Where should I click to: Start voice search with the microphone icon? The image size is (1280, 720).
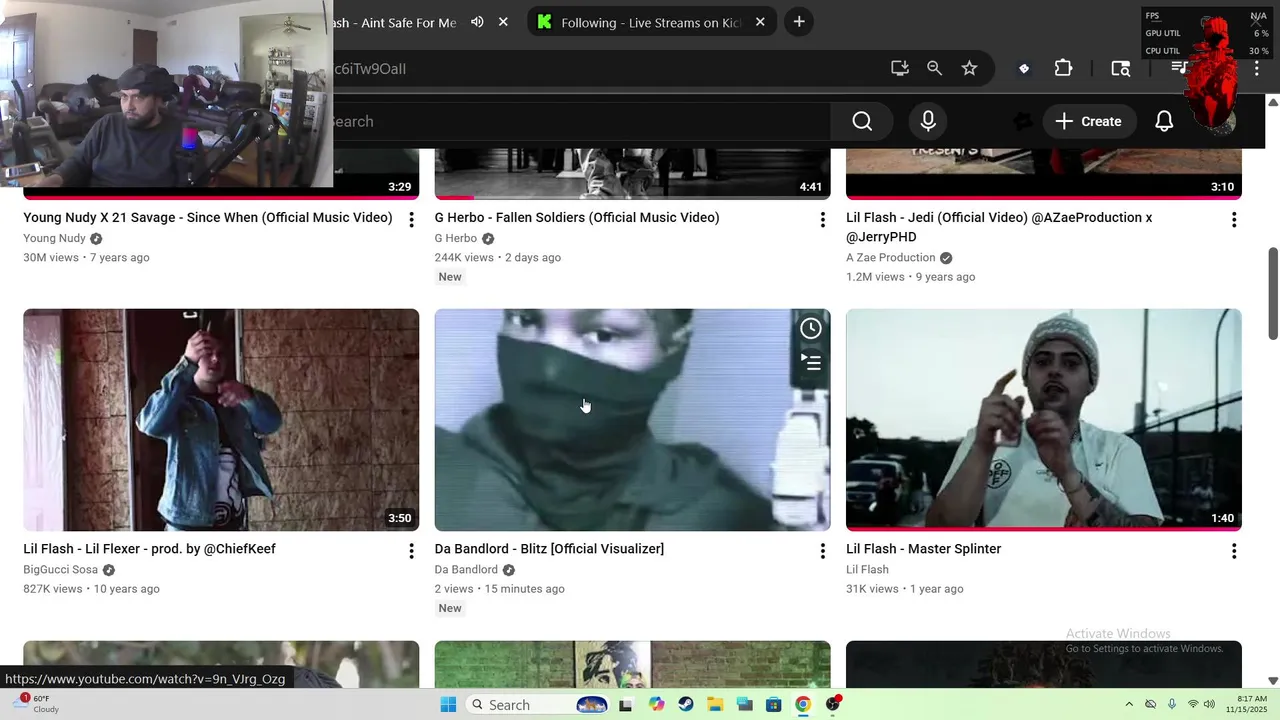928,121
